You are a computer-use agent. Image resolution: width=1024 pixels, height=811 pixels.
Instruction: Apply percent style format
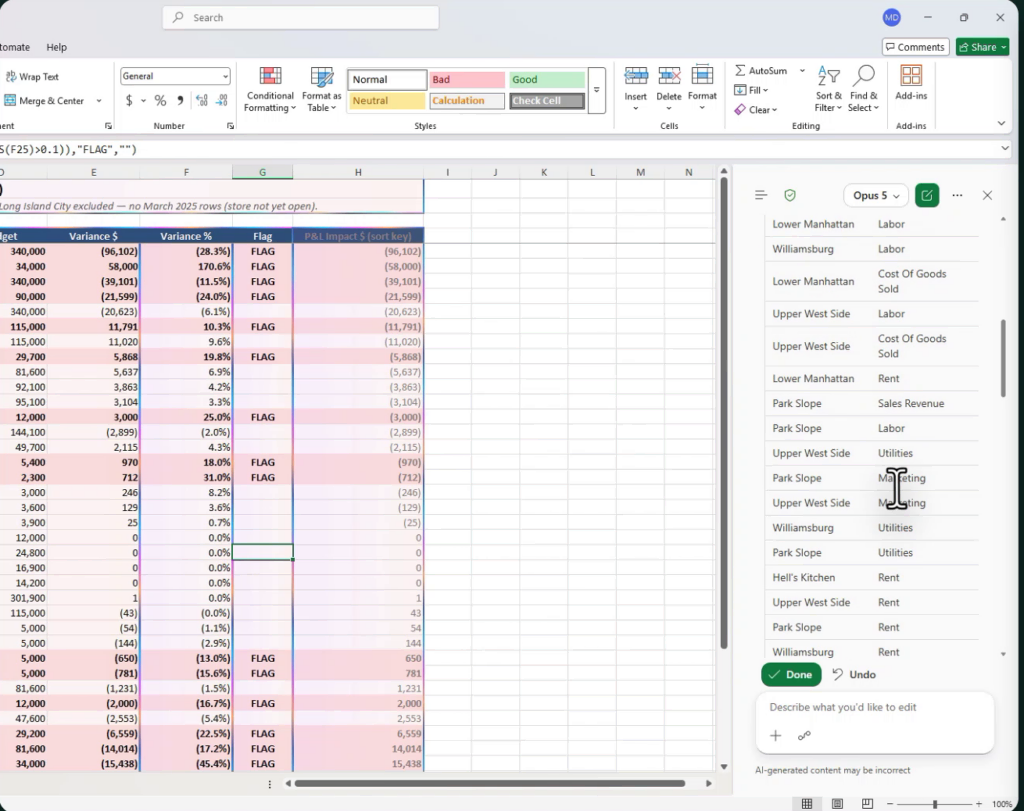[160, 101]
